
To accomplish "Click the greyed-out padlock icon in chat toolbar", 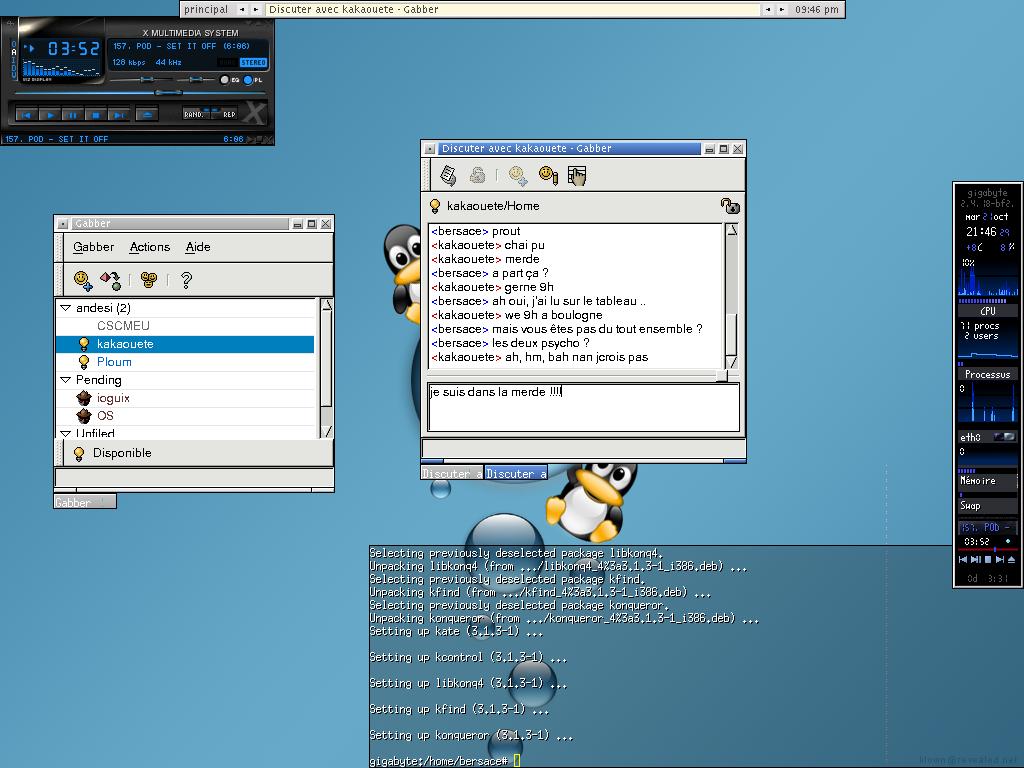I will coord(477,175).
